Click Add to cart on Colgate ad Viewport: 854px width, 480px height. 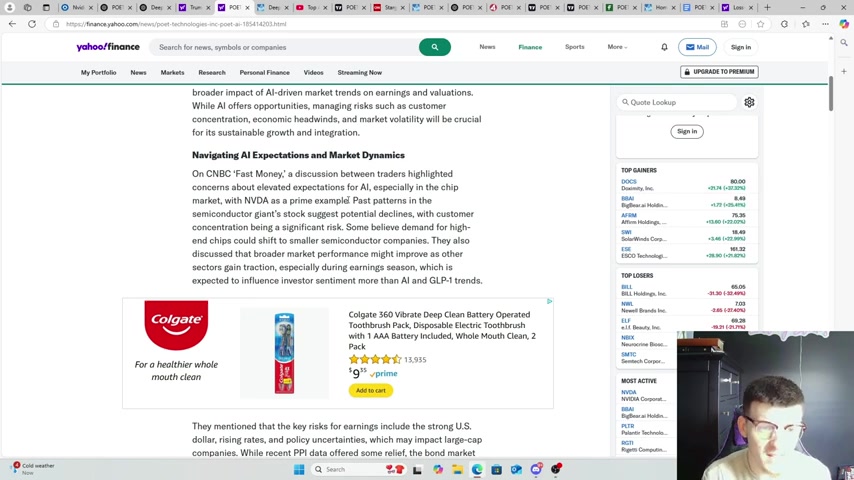pos(371,390)
